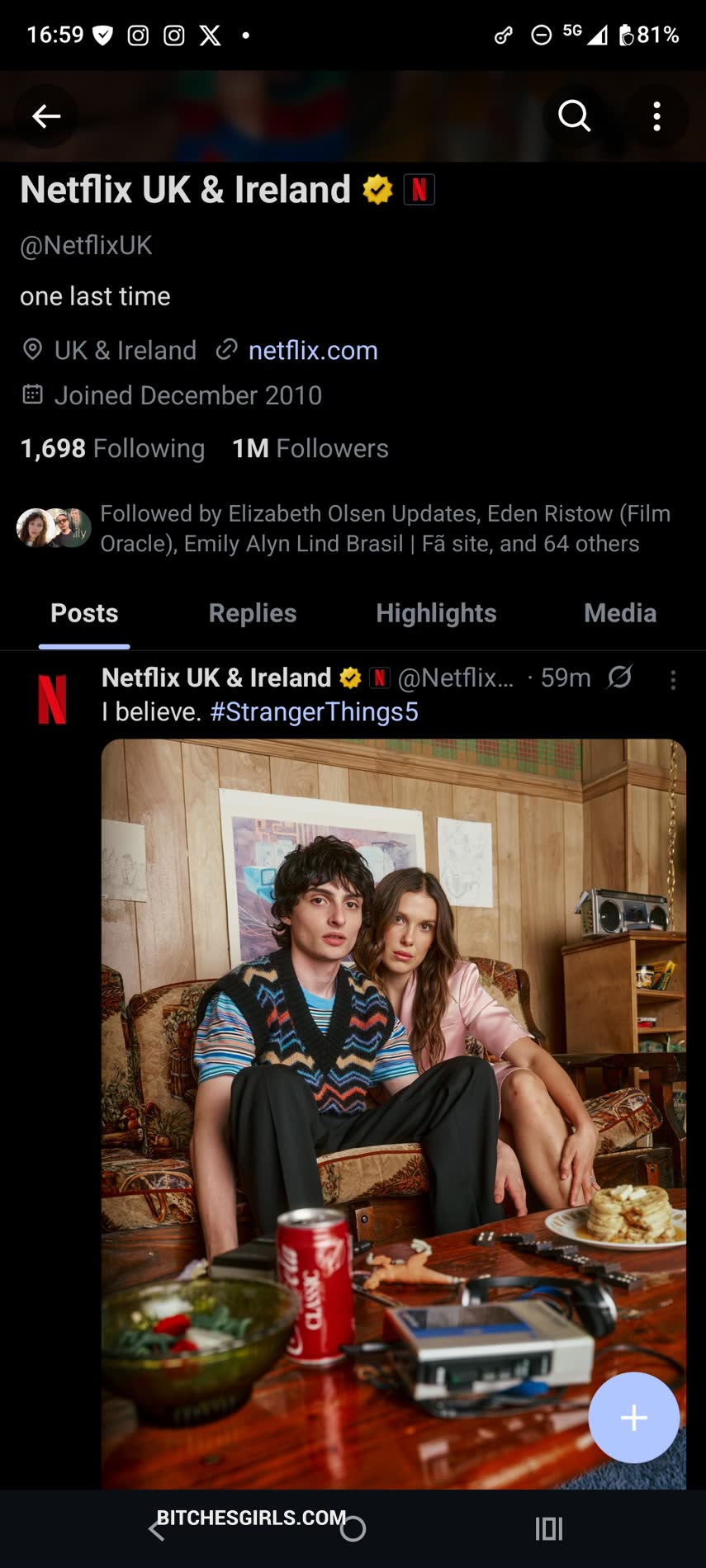
Task: View the 1M Followers list
Action: pyautogui.click(x=310, y=448)
